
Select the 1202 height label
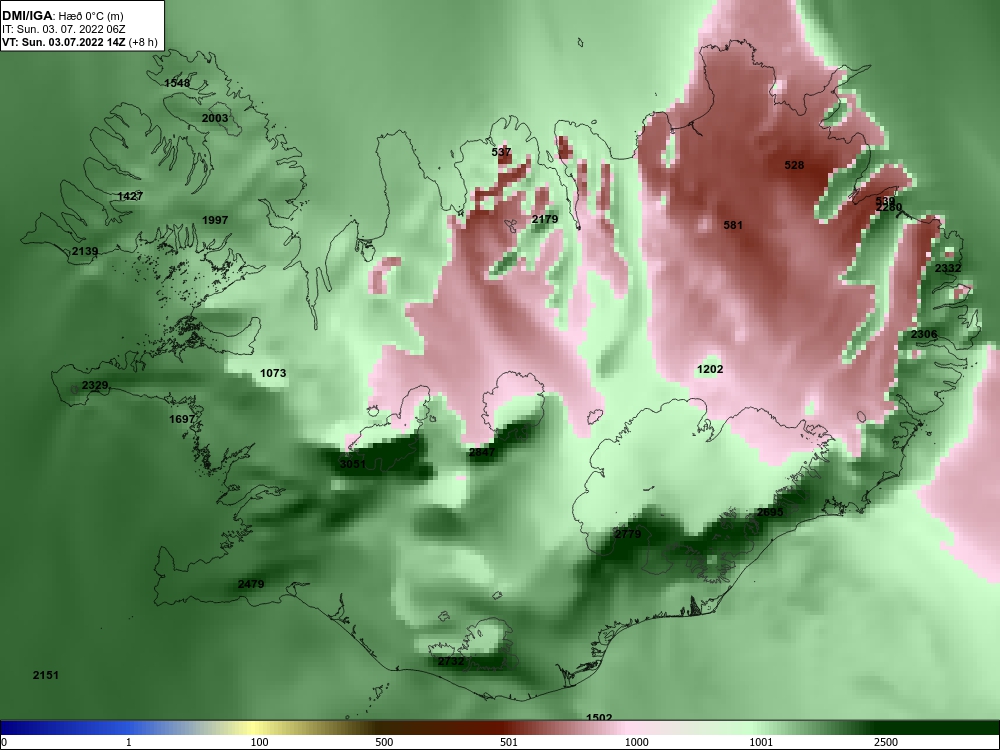click(710, 369)
